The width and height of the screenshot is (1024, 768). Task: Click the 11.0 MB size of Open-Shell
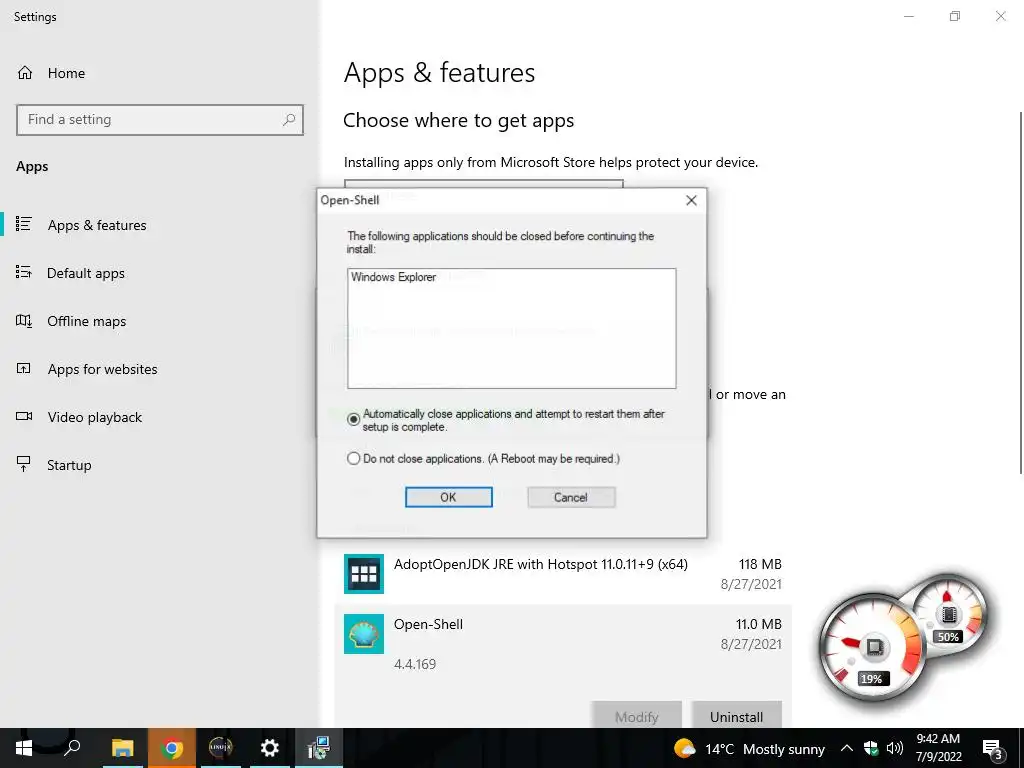point(758,624)
